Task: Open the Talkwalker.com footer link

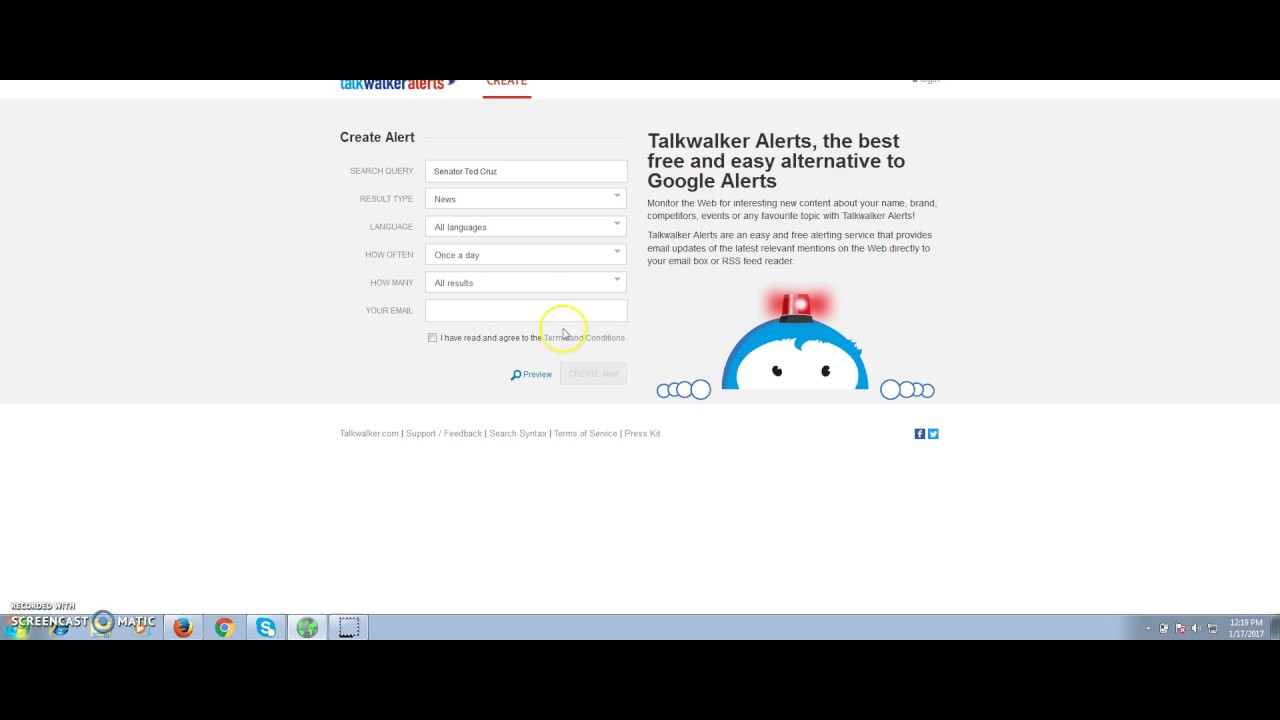Action: 369,434
